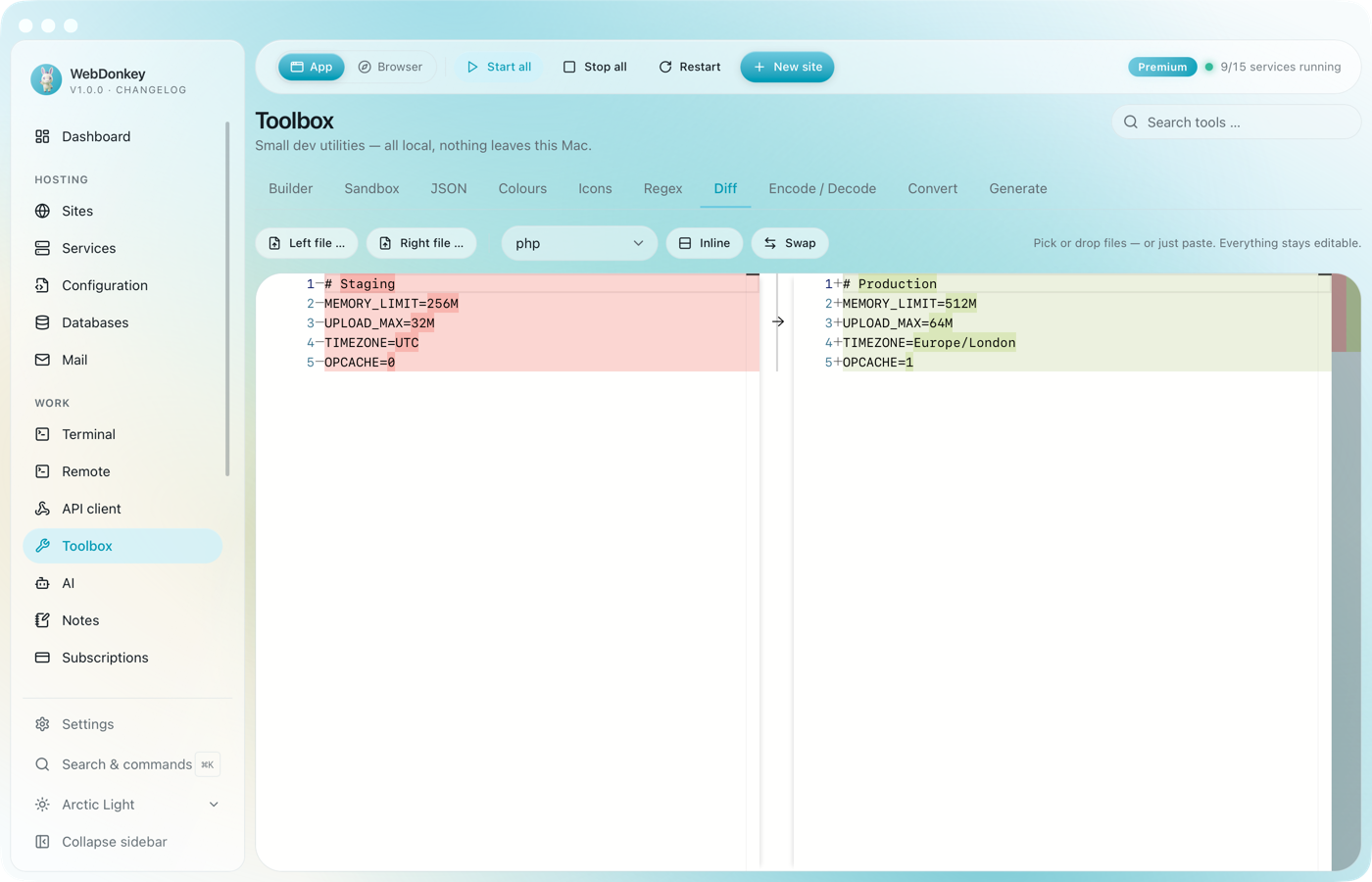Open the JSON tab
Viewport: 1372px width, 882px height.
(x=449, y=188)
